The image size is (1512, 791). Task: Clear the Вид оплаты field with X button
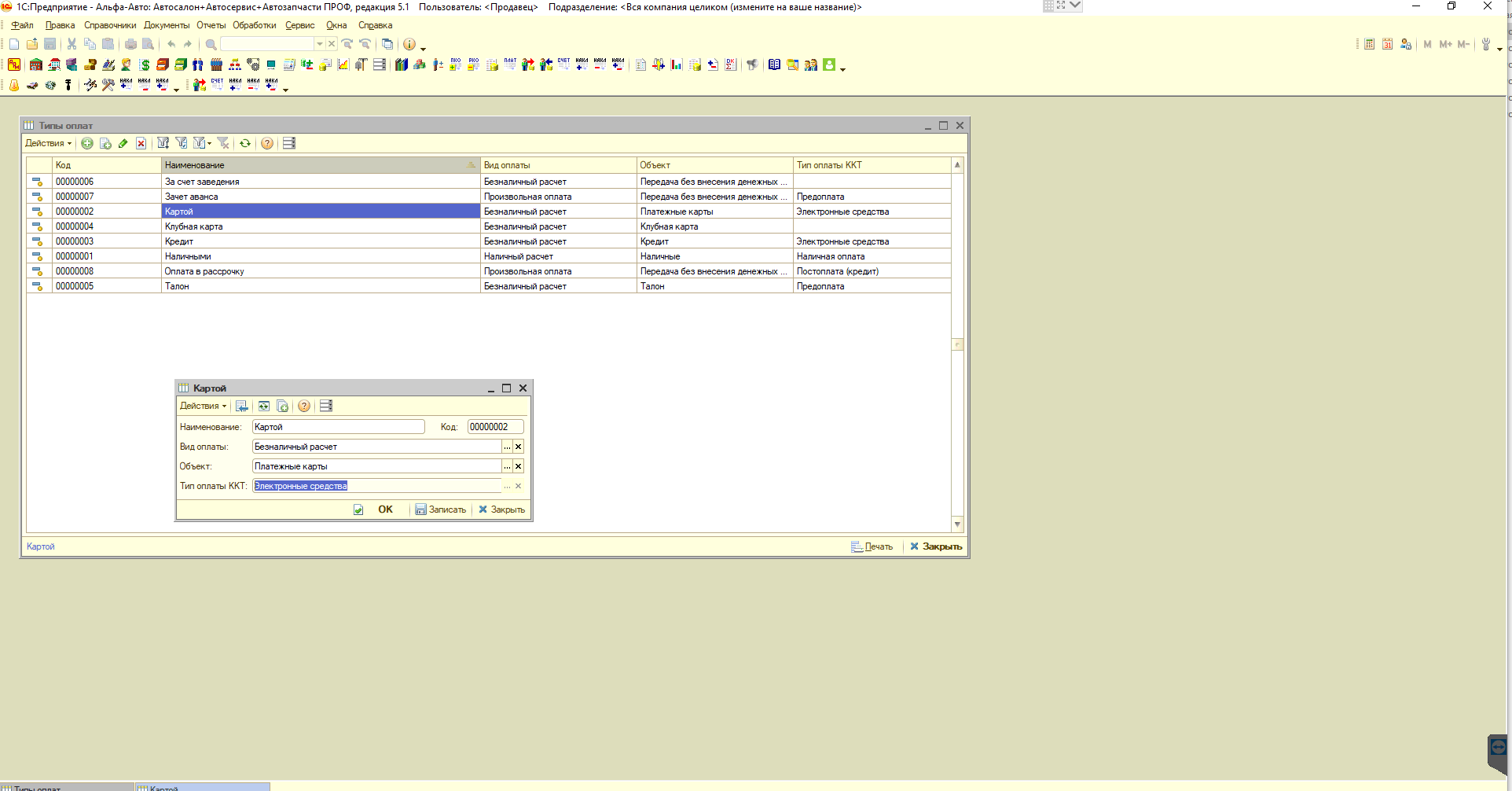click(519, 447)
